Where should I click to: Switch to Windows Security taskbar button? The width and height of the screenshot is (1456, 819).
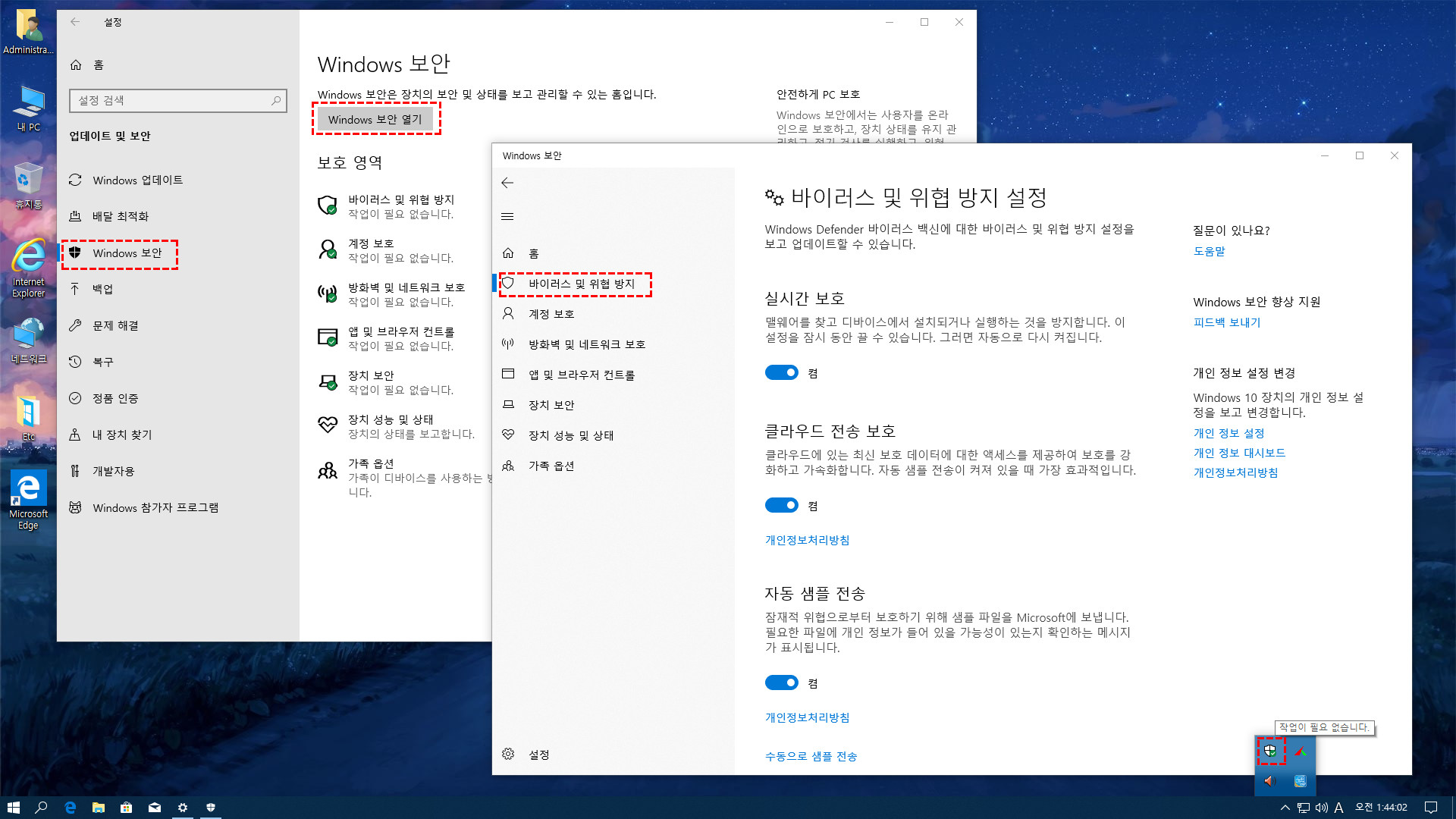coord(211,808)
